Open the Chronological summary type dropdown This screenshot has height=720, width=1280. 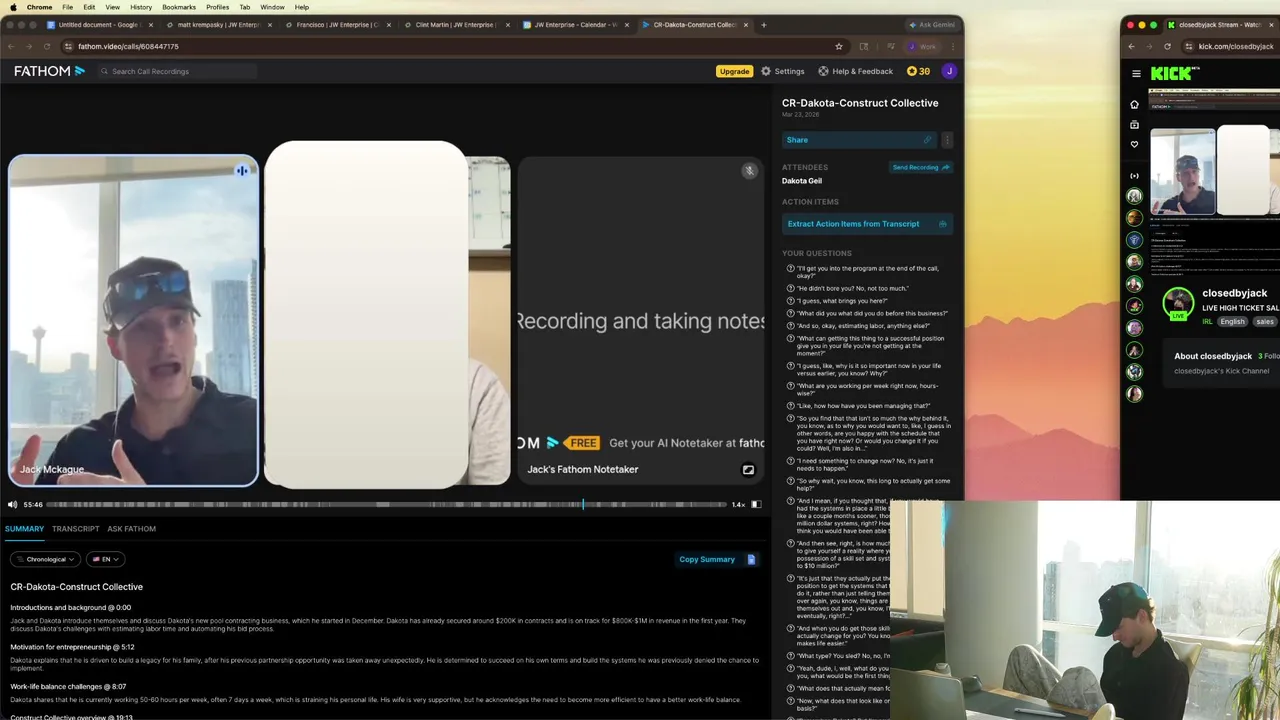[46, 559]
